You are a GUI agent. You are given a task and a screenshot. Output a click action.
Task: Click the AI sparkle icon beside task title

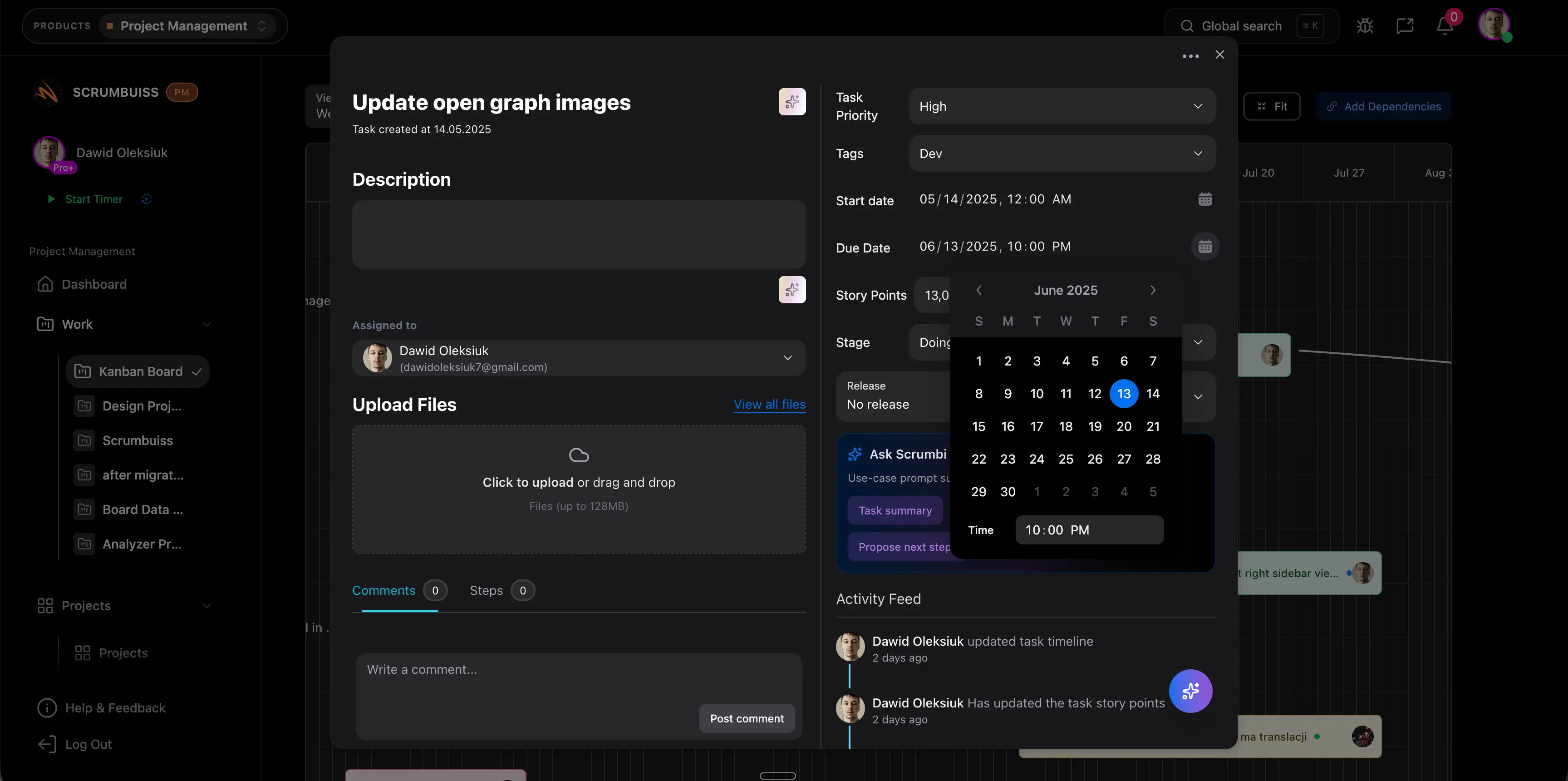[792, 102]
